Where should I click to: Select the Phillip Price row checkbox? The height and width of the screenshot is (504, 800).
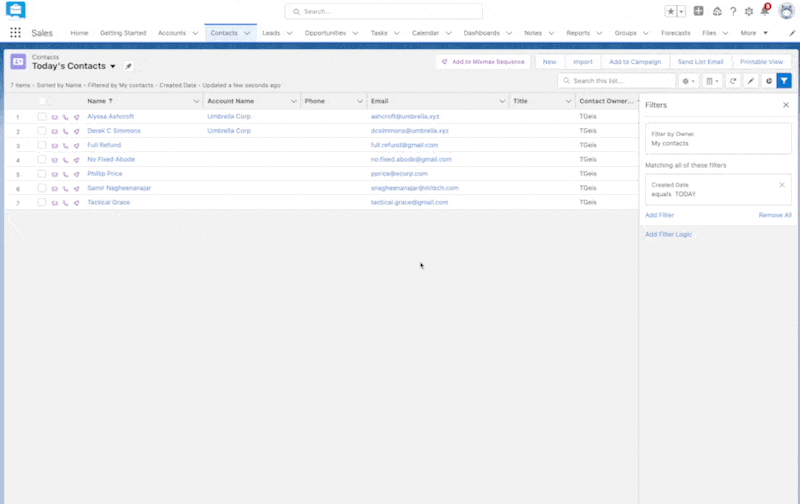pyautogui.click(x=42, y=174)
